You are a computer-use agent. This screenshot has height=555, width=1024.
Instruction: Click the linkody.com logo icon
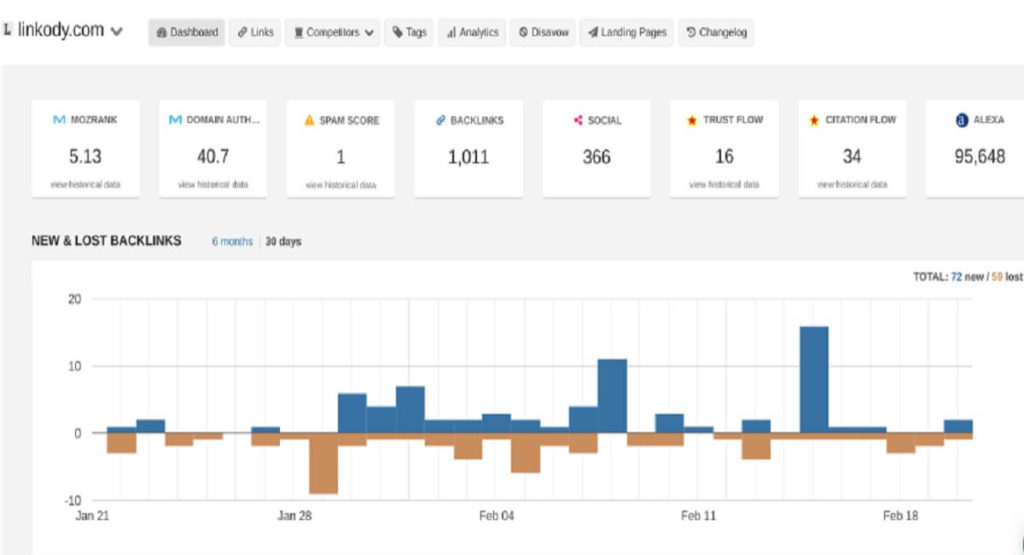pos(7,29)
